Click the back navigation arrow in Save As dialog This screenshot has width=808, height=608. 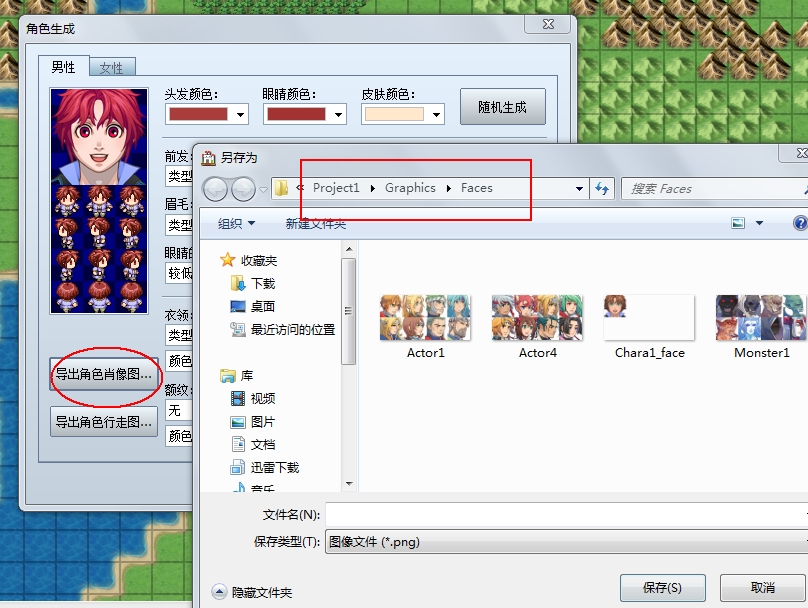(215, 189)
